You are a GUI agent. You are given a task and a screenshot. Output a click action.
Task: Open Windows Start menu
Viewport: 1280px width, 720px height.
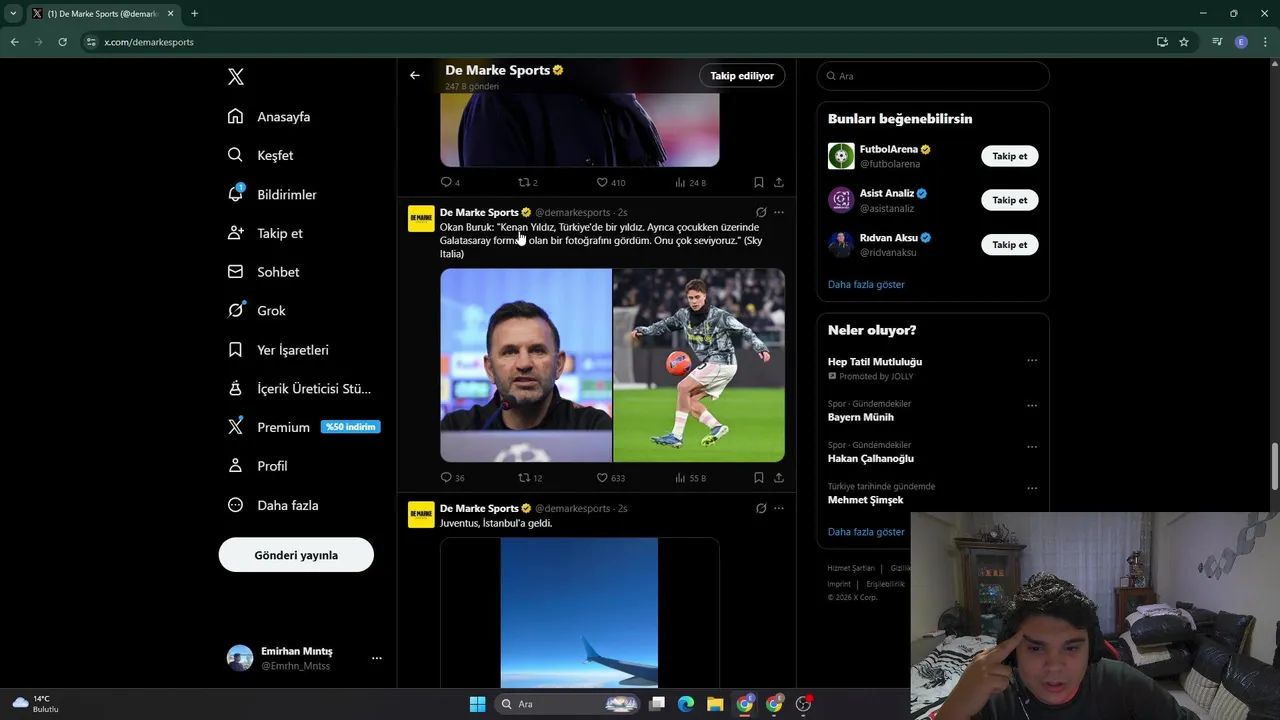tap(477, 704)
